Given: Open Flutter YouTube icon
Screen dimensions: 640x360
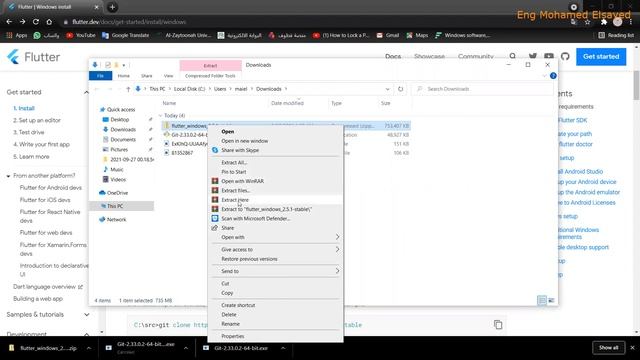Looking at the screenshot, I should (549, 56).
